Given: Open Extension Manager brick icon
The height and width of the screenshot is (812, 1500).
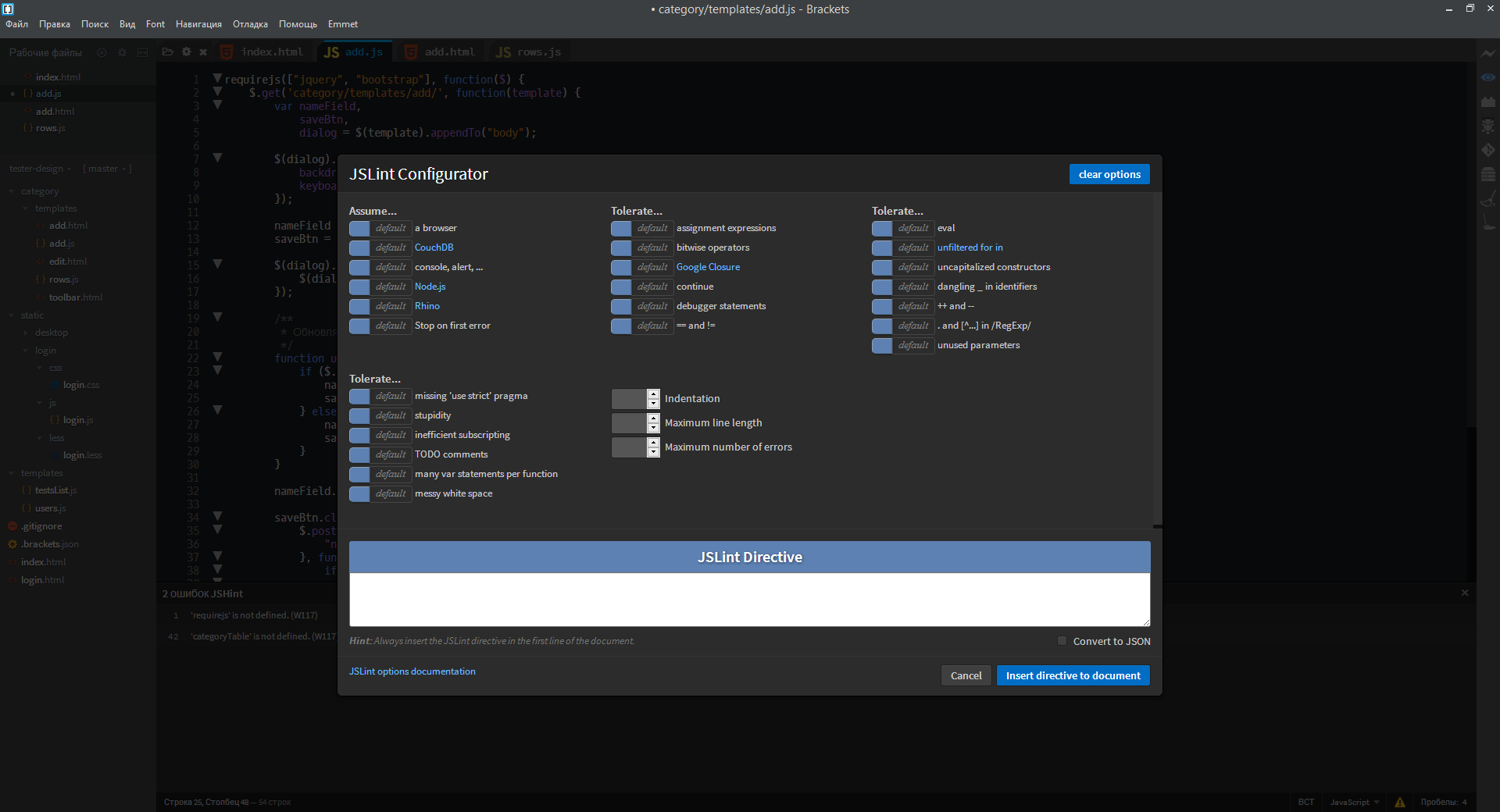Looking at the screenshot, I should click(1488, 101).
